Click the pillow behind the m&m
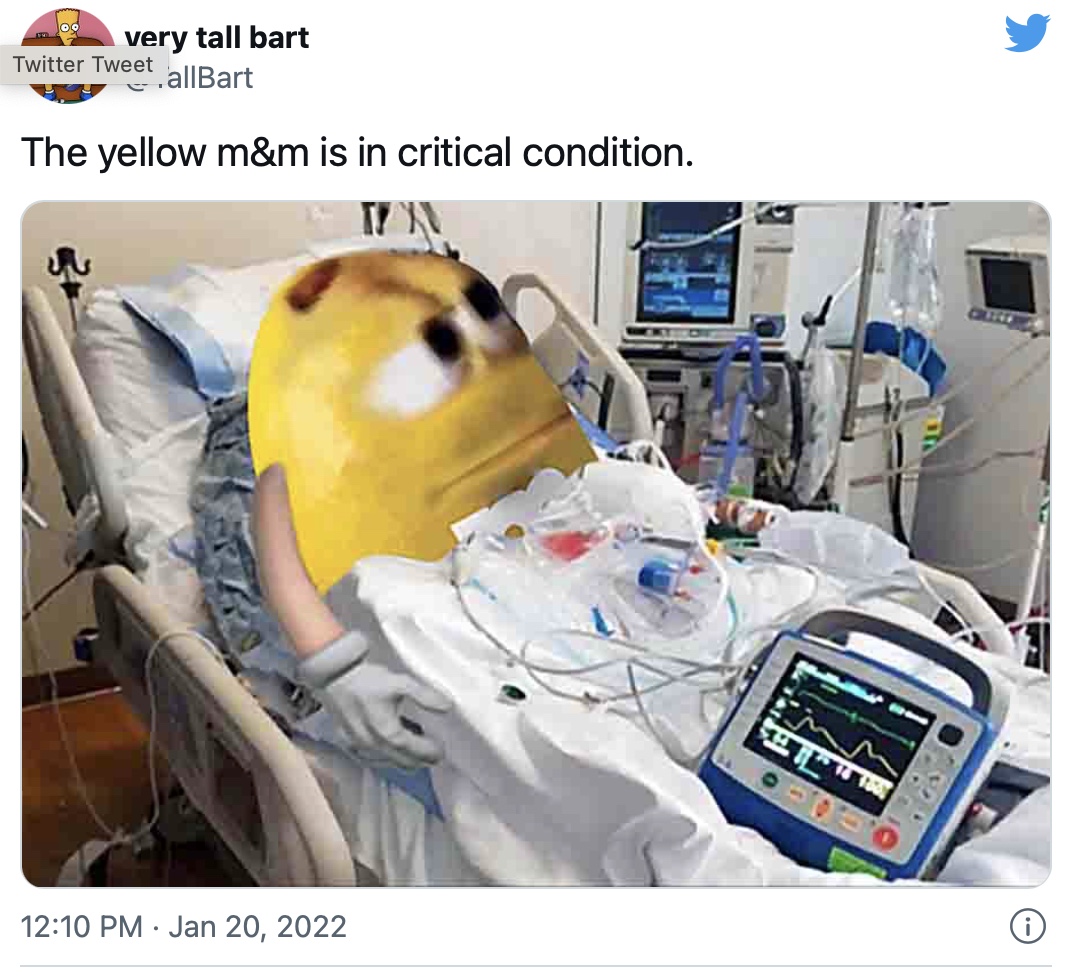Image resolution: width=1072 pixels, height=980 pixels. coord(157,383)
